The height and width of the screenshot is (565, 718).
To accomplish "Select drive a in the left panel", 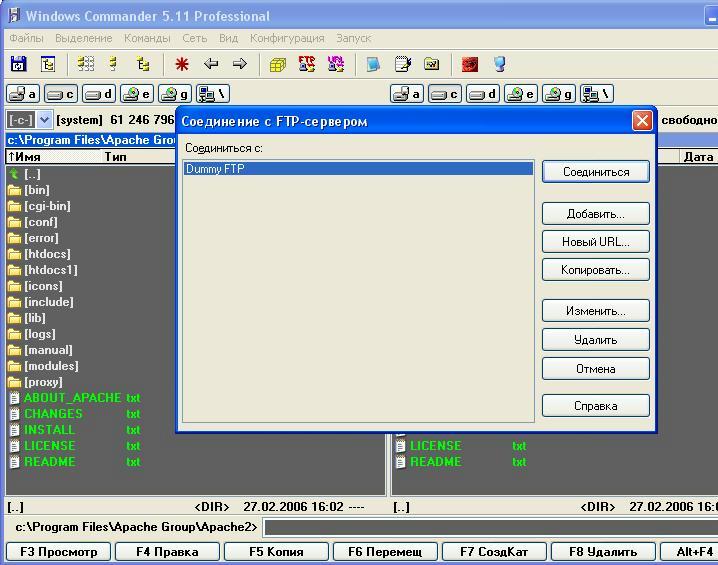I will point(23,94).
